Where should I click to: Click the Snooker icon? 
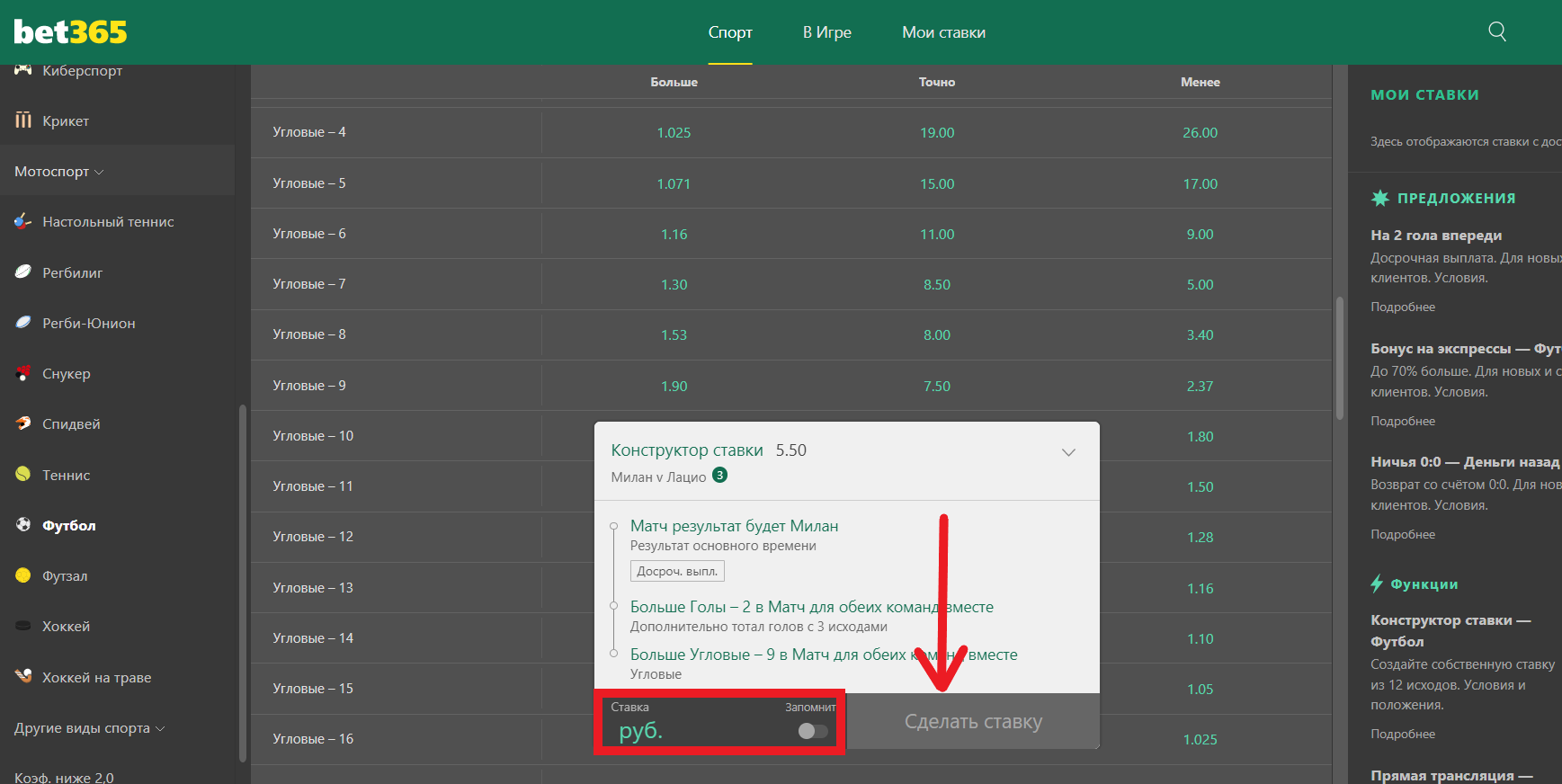pyautogui.click(x=23, y=373)
